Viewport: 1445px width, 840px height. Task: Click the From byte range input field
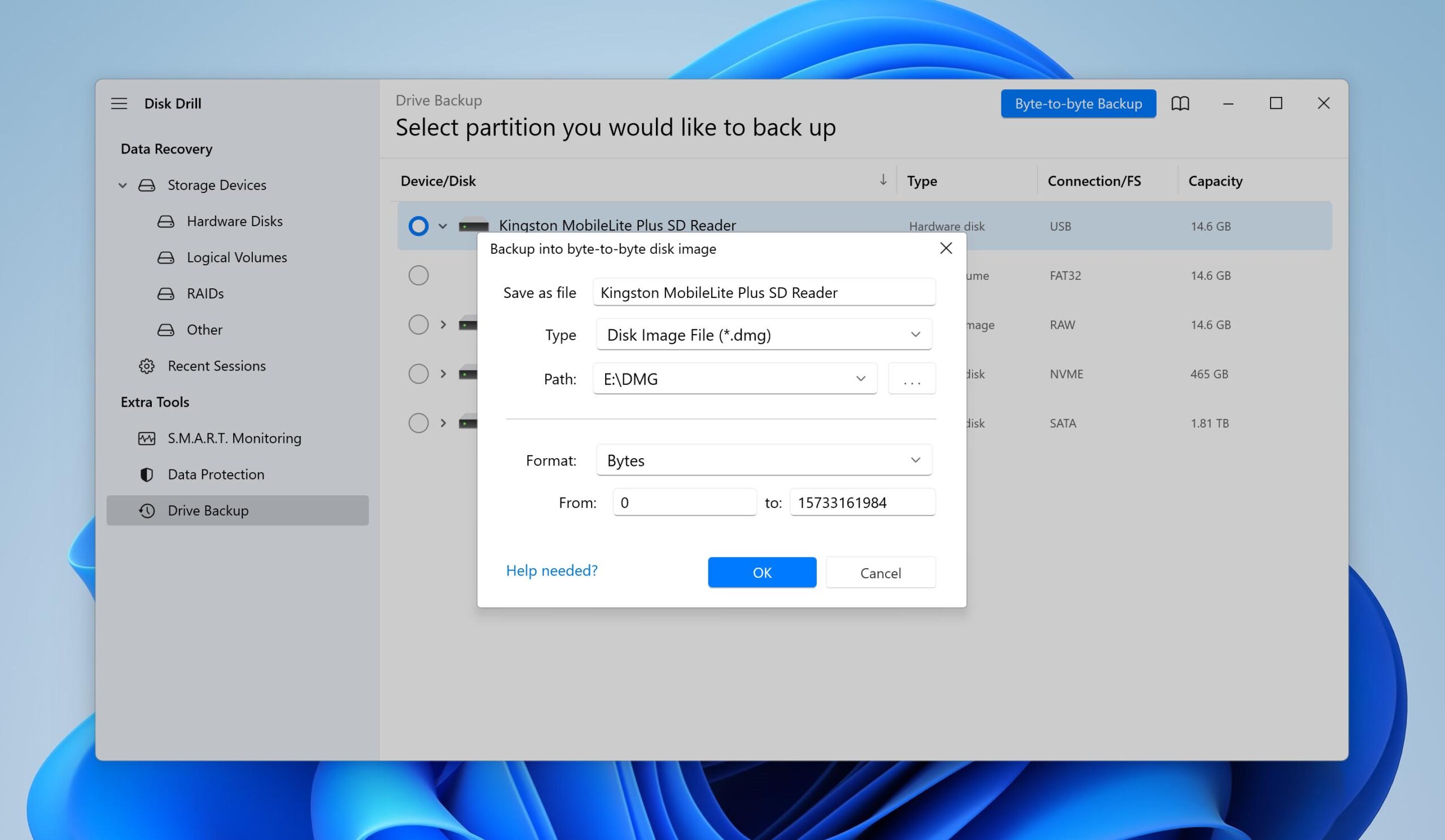click(685, 502)
